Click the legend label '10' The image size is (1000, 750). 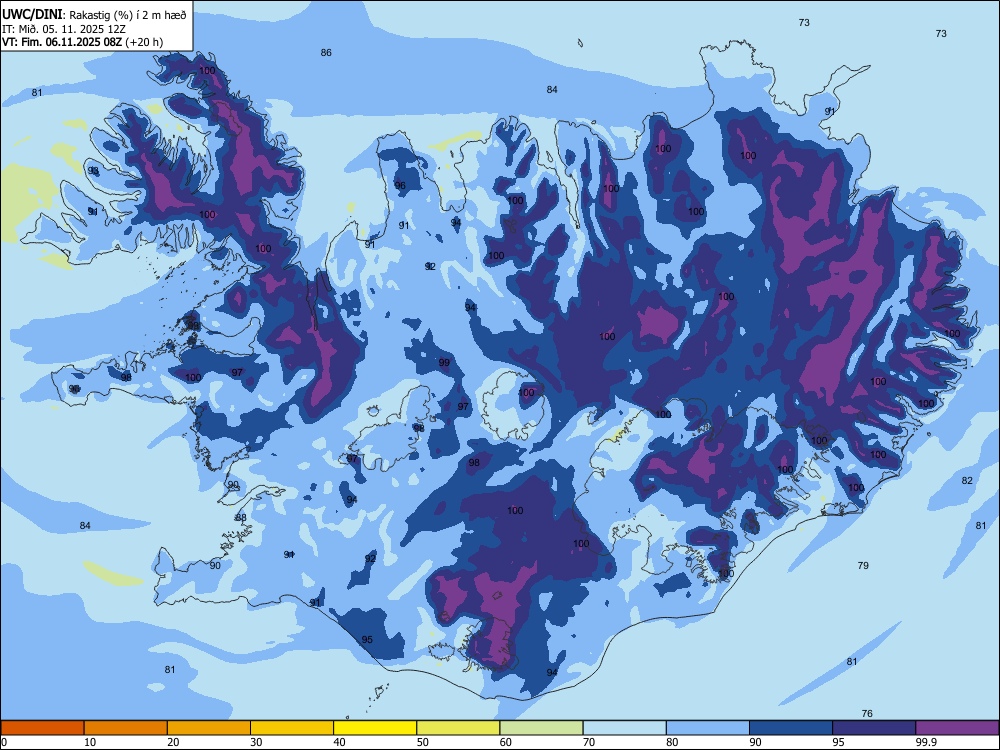[90, 742]
